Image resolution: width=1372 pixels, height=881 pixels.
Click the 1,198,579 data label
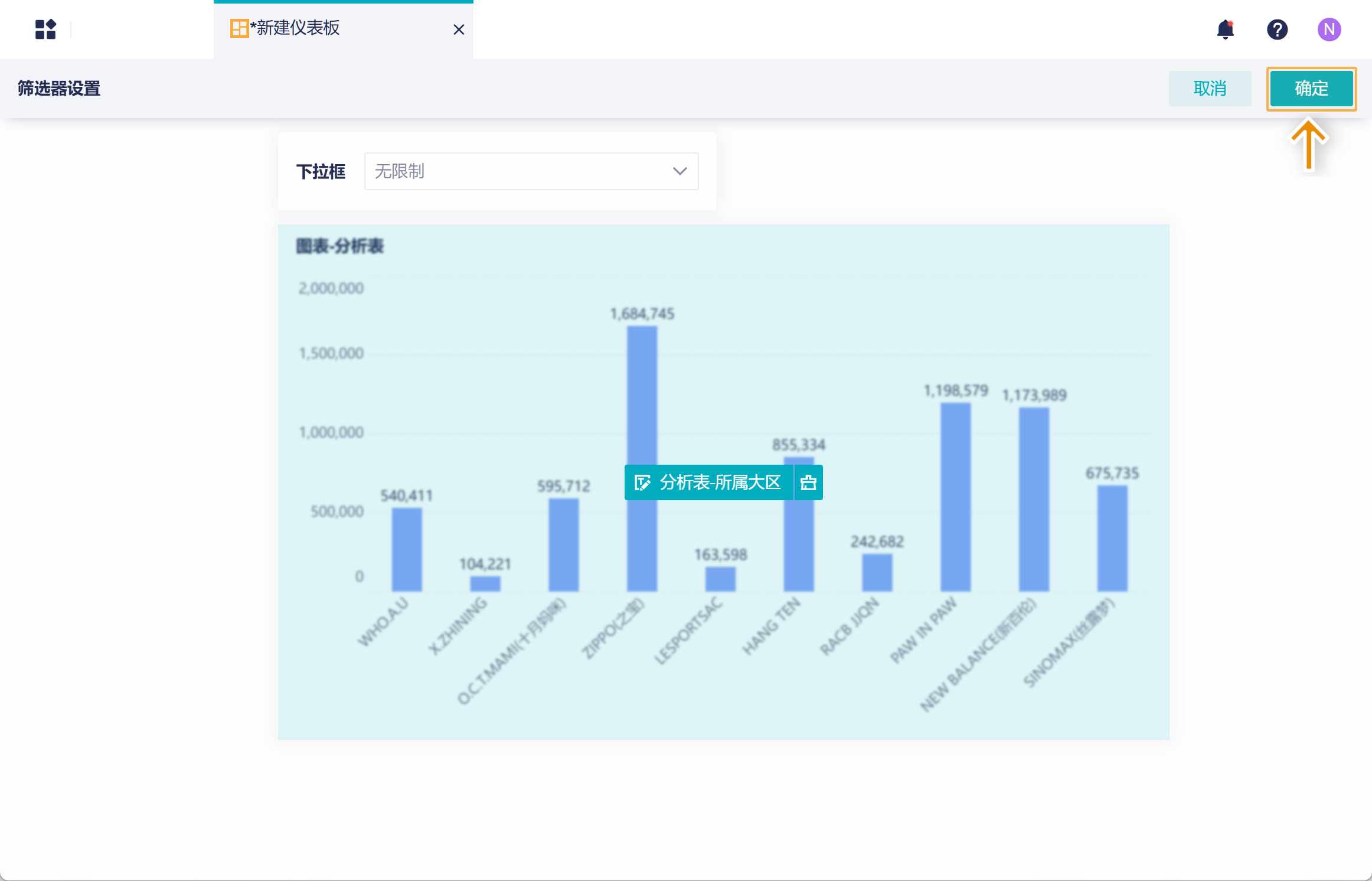pos(956,390)
